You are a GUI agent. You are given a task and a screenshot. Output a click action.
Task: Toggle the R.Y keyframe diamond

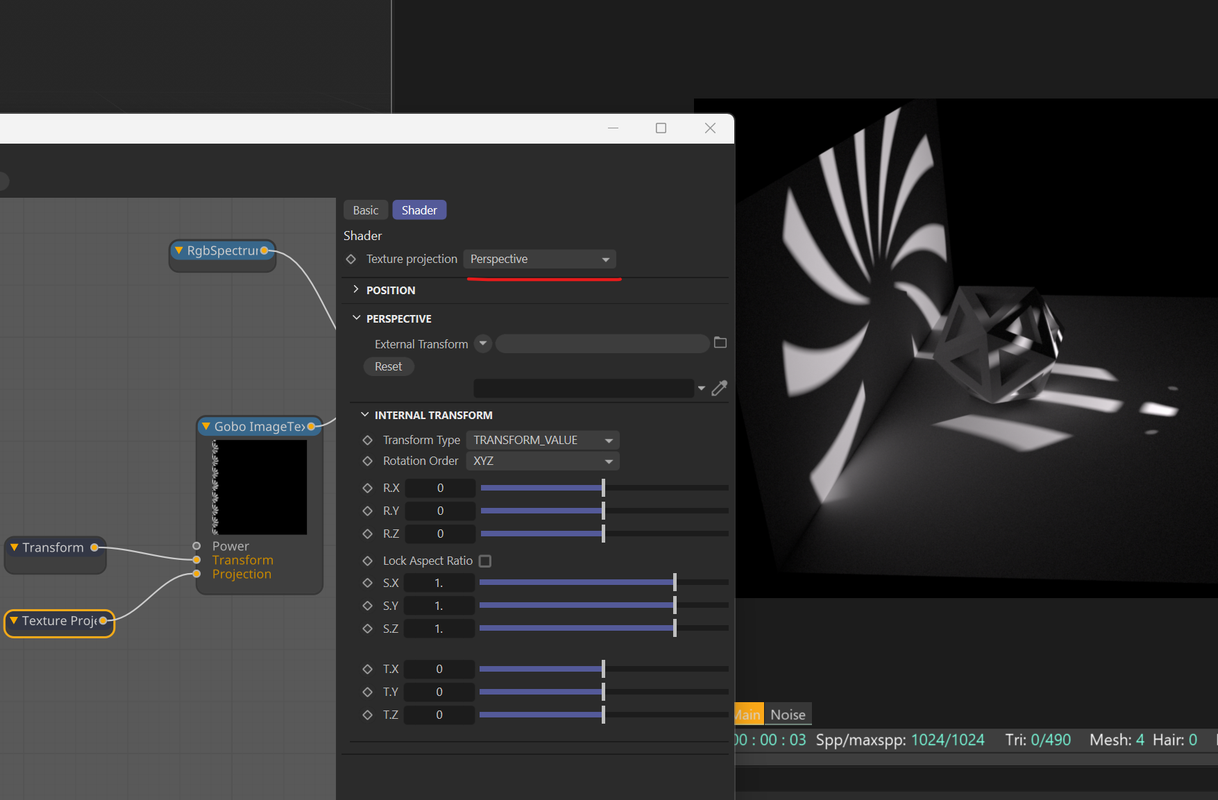367,511
